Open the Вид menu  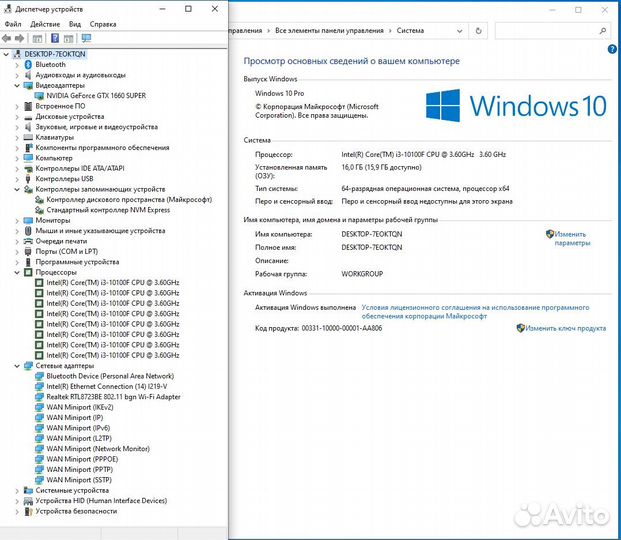click(x=75, y=24)
